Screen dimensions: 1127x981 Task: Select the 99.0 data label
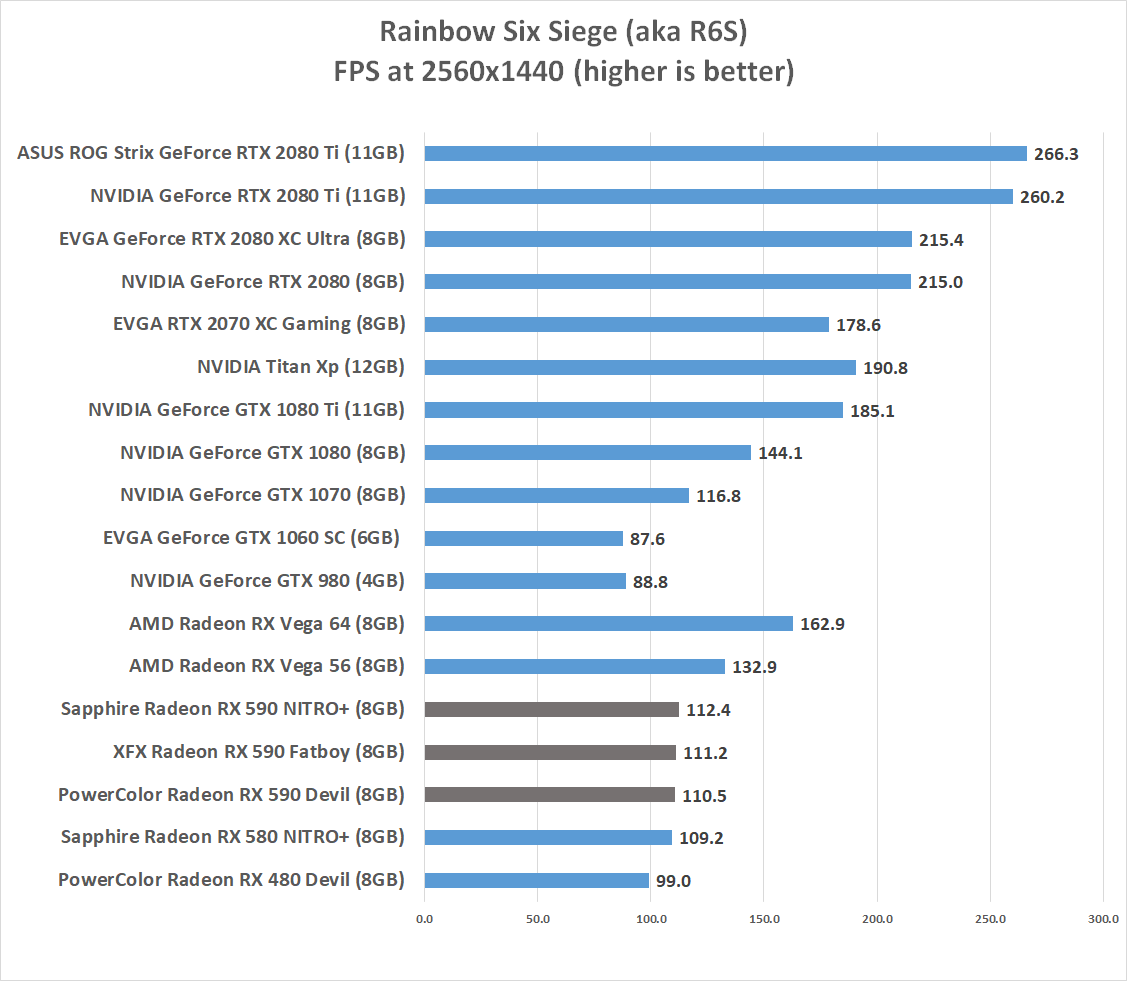pos(673,881)
